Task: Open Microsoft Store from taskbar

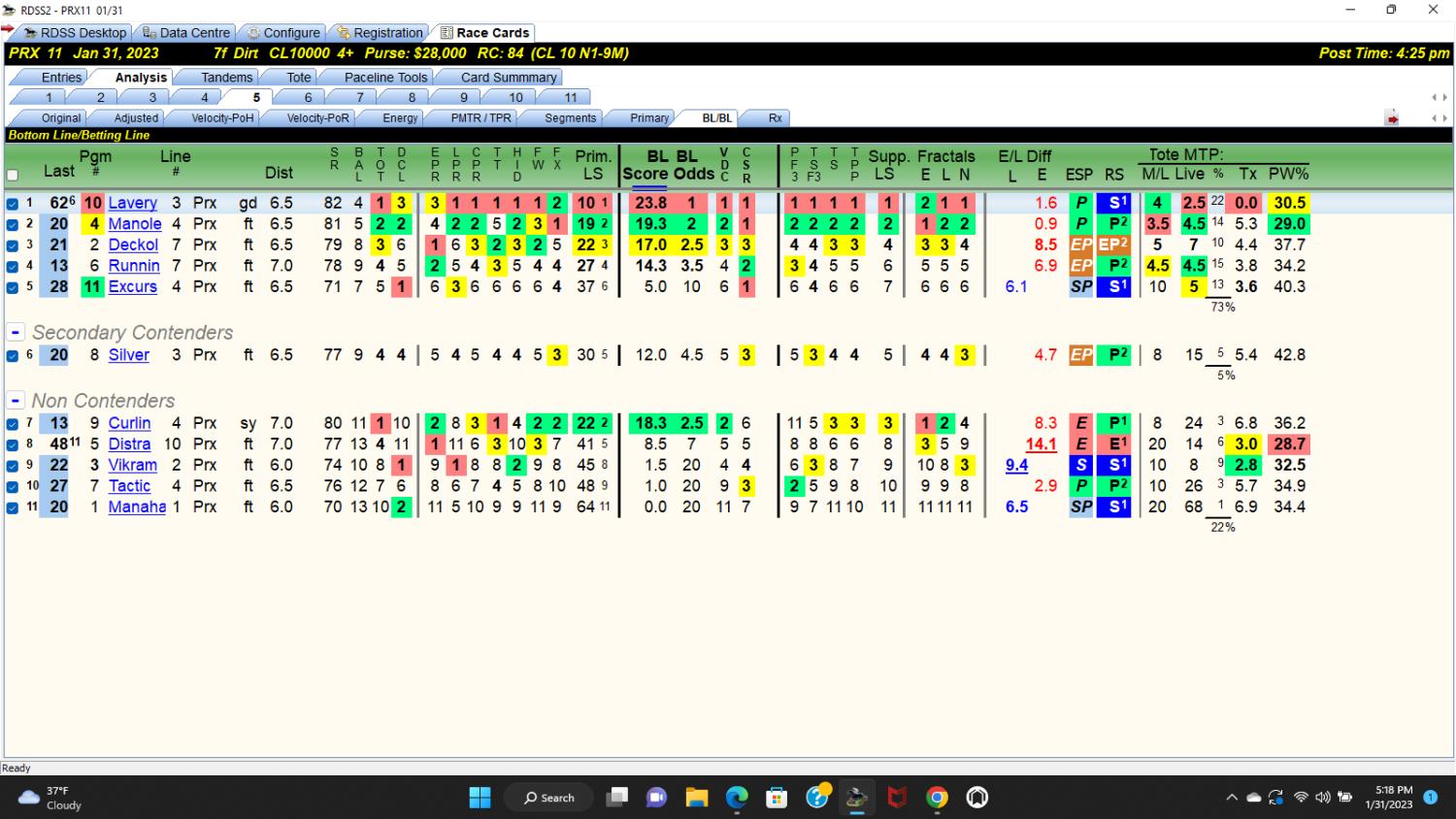Action: (x=777, y=798)
